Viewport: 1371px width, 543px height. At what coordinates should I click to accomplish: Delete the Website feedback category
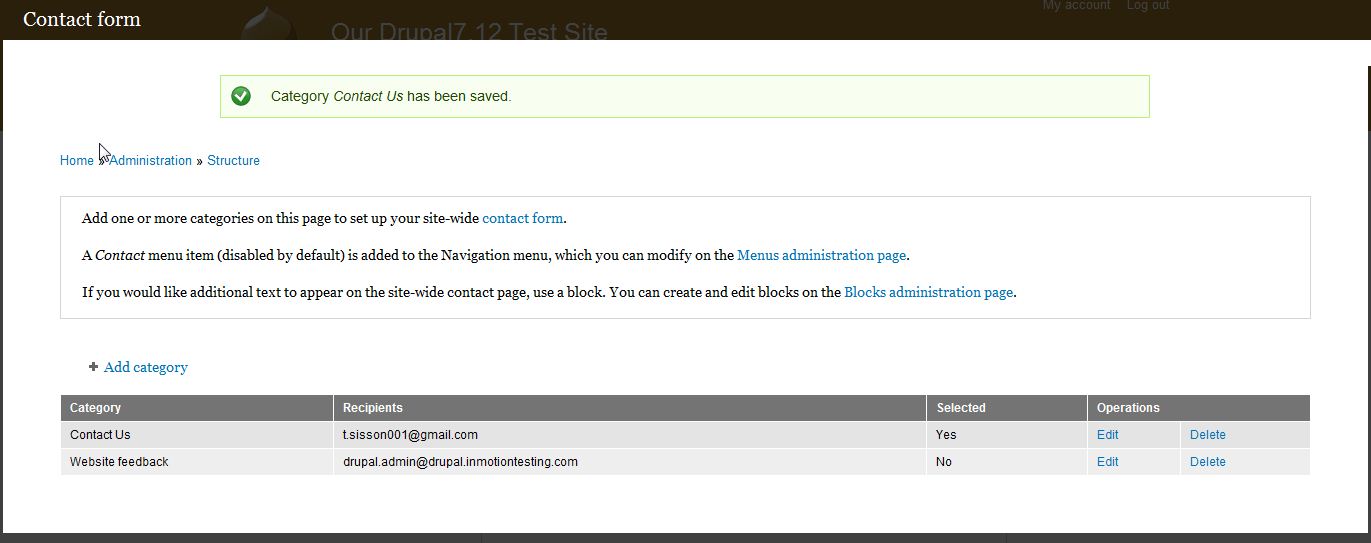pos(1207,462)
